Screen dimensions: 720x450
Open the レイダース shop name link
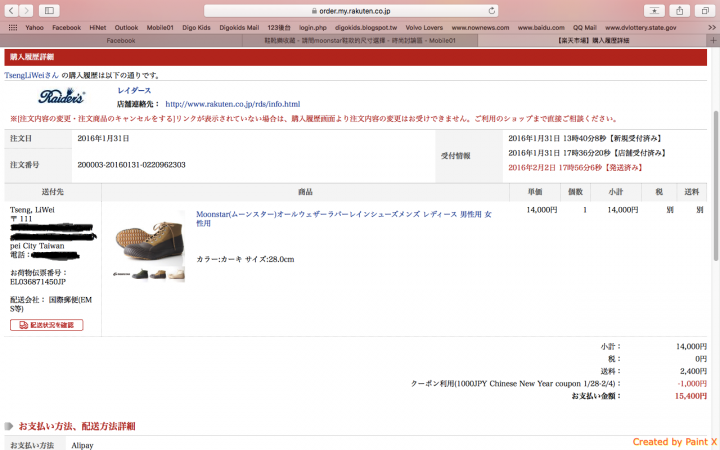(x=134, y=90)
